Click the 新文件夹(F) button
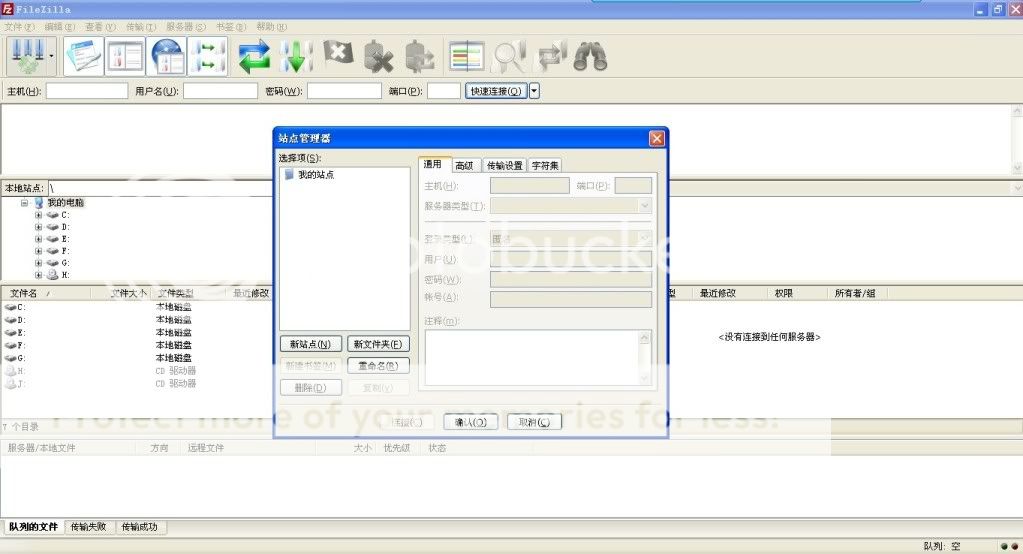This screenshot has height=554, width=1023. pos(378,344)
